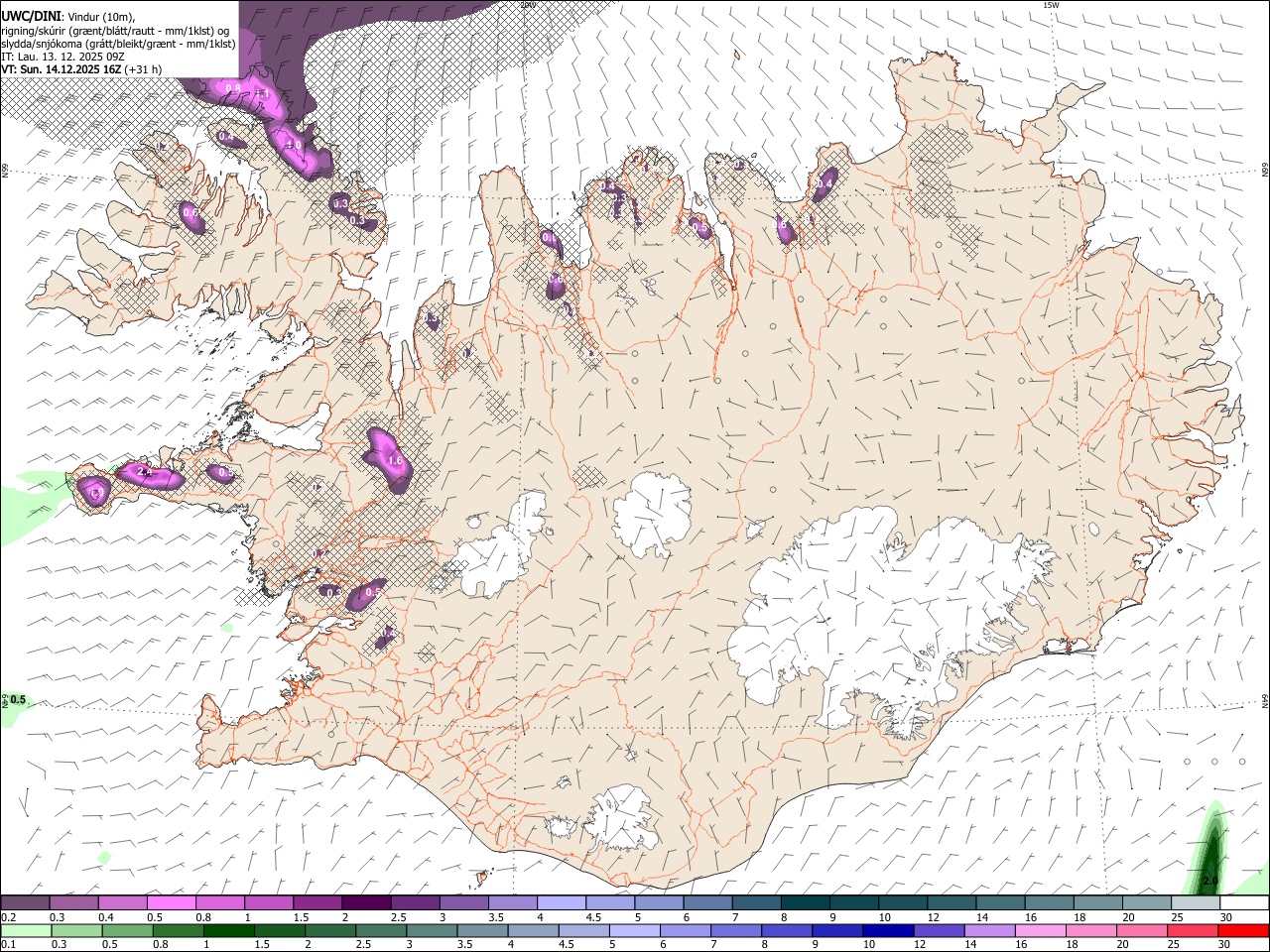Click the darkest purple swatch at snow-legend 2
Screen dimensions: 1270x952
365,902
